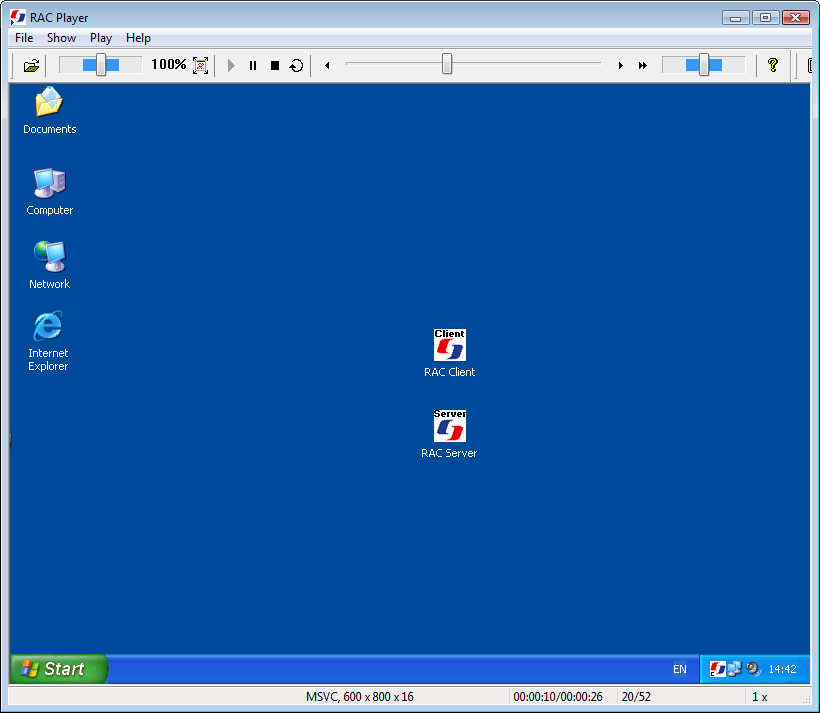This screenshot has width=820, height=713.
Task: Maximize the RAC Player window
Action: [765, 17]
